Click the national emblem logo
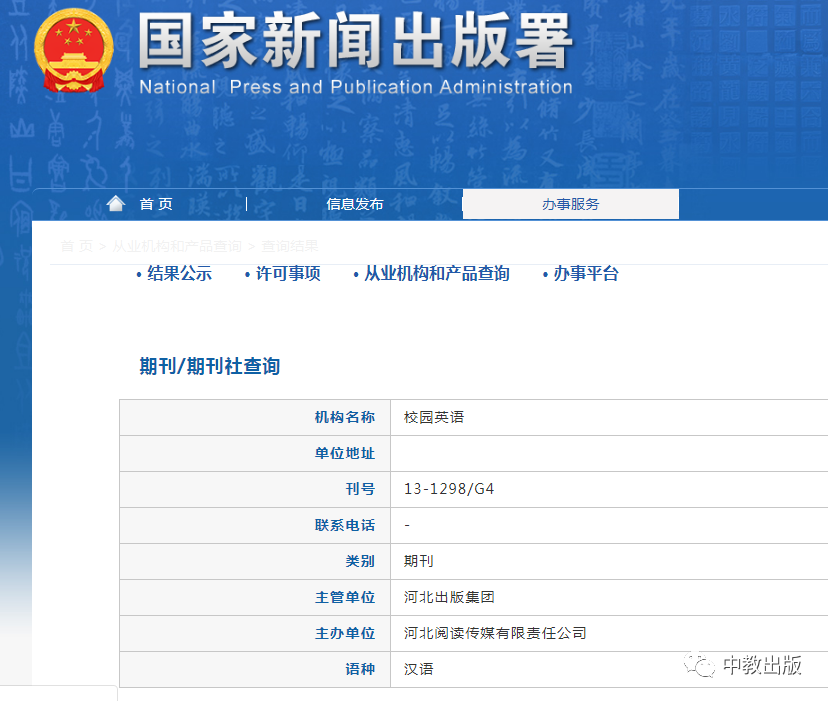The height and width of the screenshot is (701, 828). [x=73, y=51]
